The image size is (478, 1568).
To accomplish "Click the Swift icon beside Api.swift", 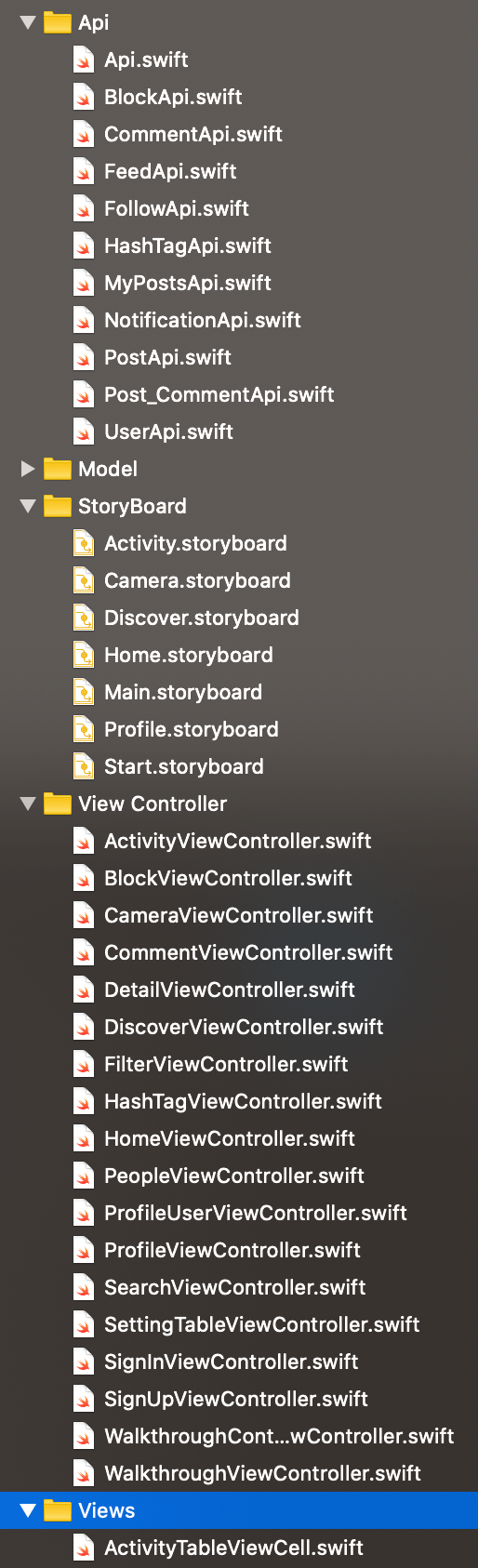I will tap(84, 60).
